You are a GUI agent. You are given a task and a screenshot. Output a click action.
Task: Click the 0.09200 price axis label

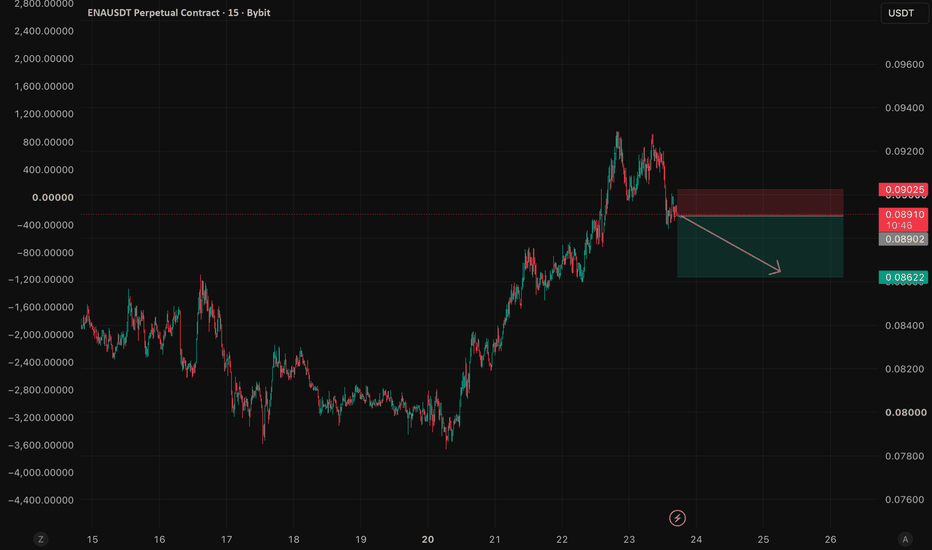pos(905,151)
